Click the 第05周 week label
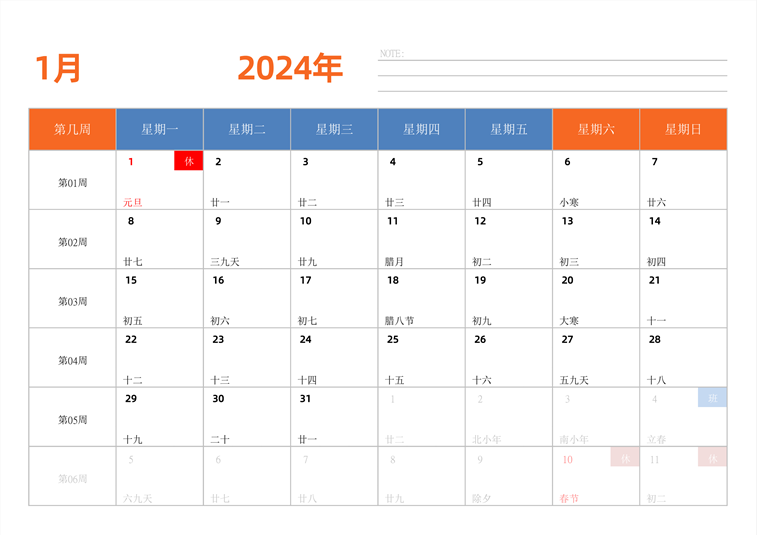Screen dimensions: 757x535 pos(72,420)
